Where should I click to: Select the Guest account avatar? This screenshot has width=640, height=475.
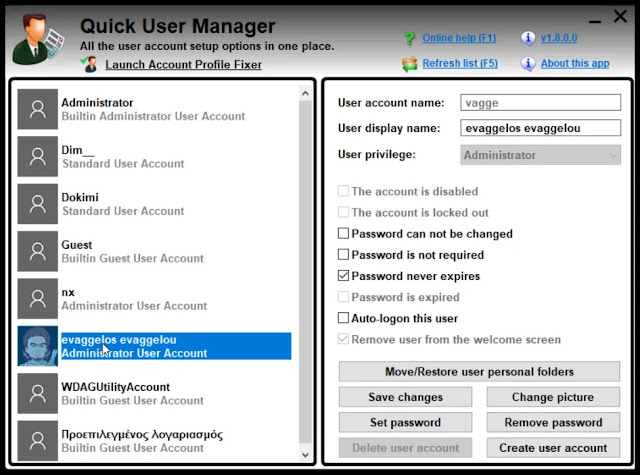(38, 251)
